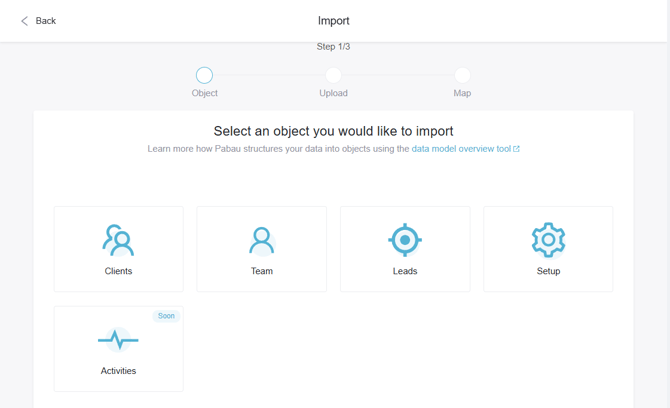The height and width of the screenshot is (408, 670).
Task: Click the Step 1/3 indicator text
Action: (333, 47)
